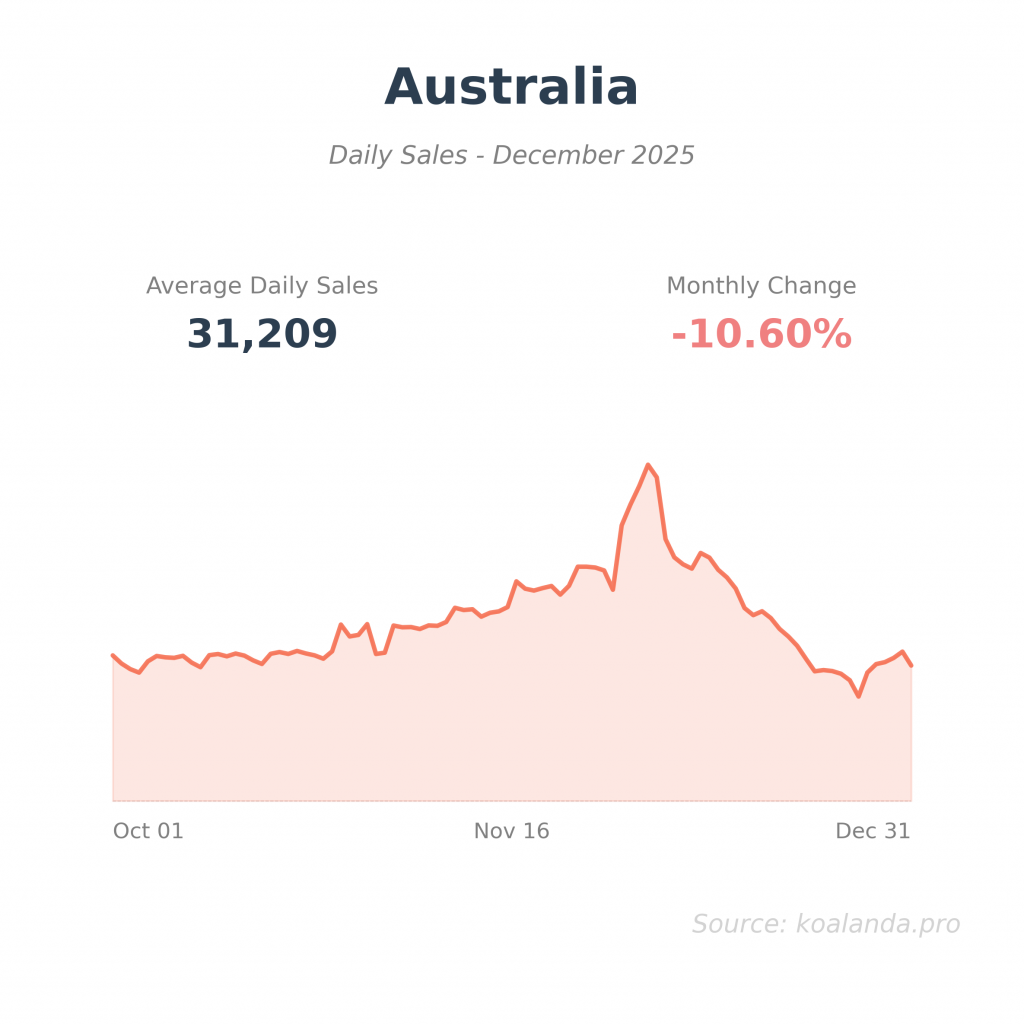Click the Average Daily Sales label
The width and height of the screenshot is (1024, 1024).
(262, 286)
